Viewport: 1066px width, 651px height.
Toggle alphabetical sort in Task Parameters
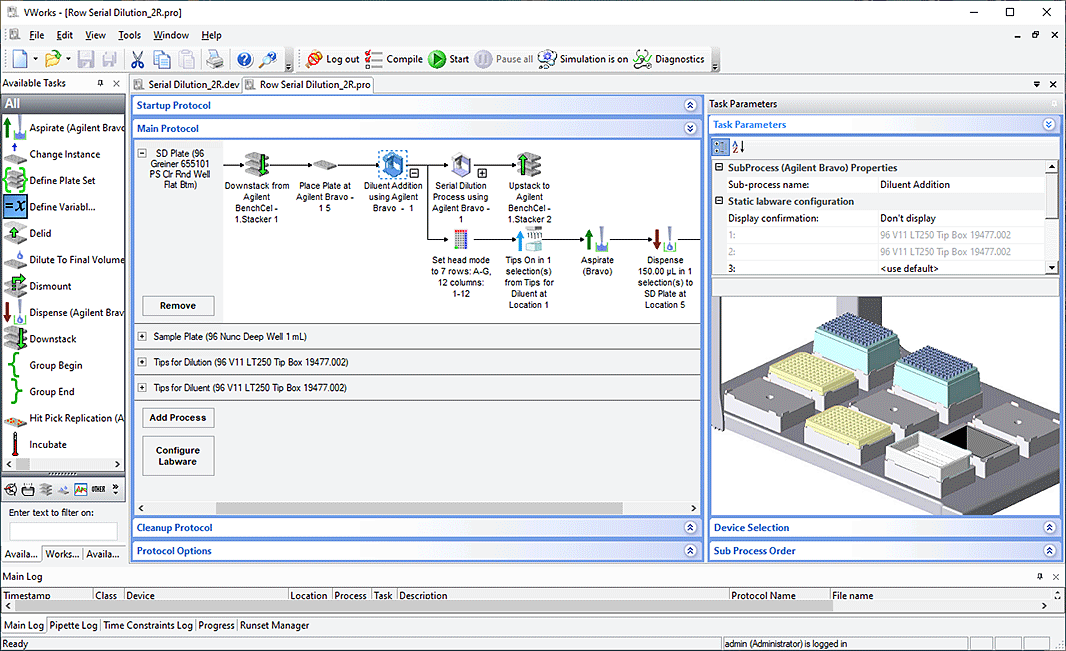738,146
